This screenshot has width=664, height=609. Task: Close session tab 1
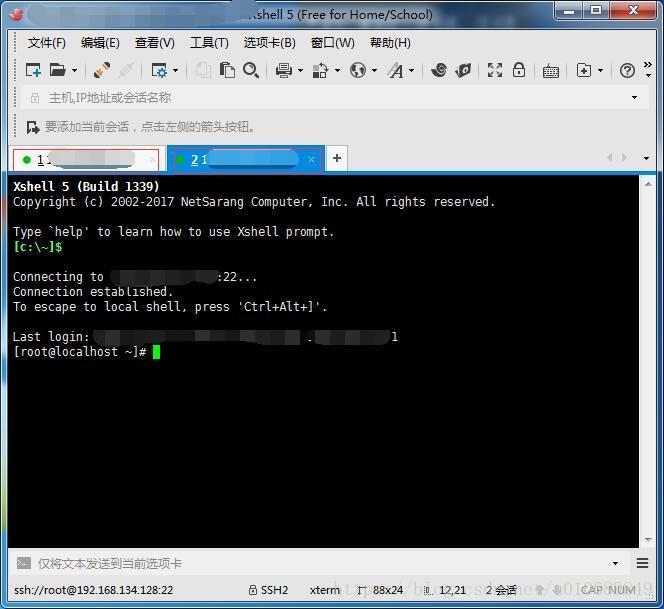[152, 160]
